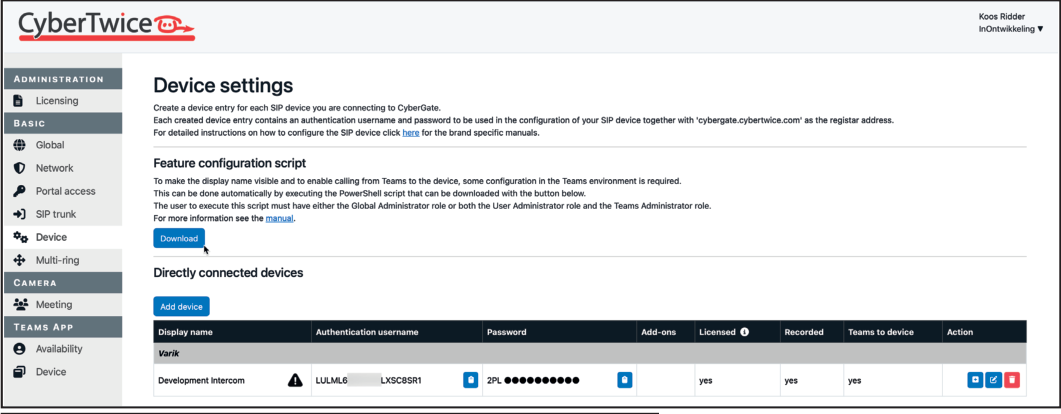Click the blue add action icon
The height and width of the screenshot is (414, 1061).
point(974,380)
